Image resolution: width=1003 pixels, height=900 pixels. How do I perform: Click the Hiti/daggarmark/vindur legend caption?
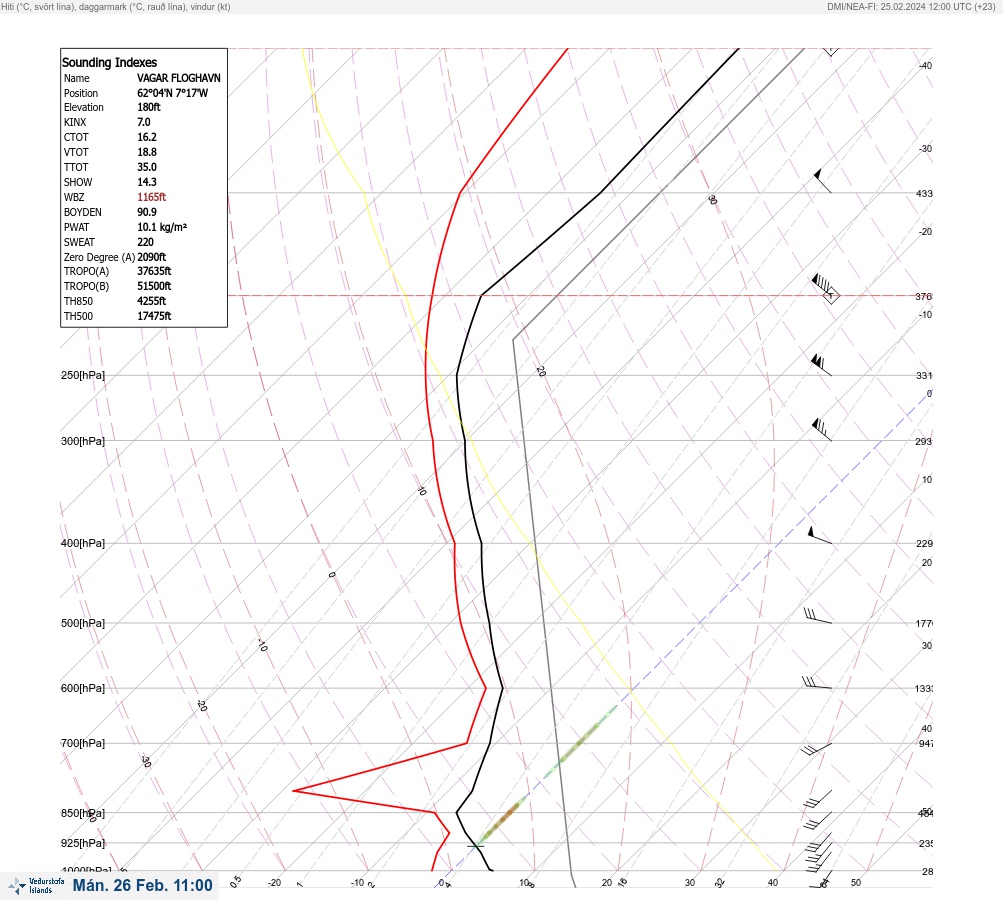coord(116,6)
